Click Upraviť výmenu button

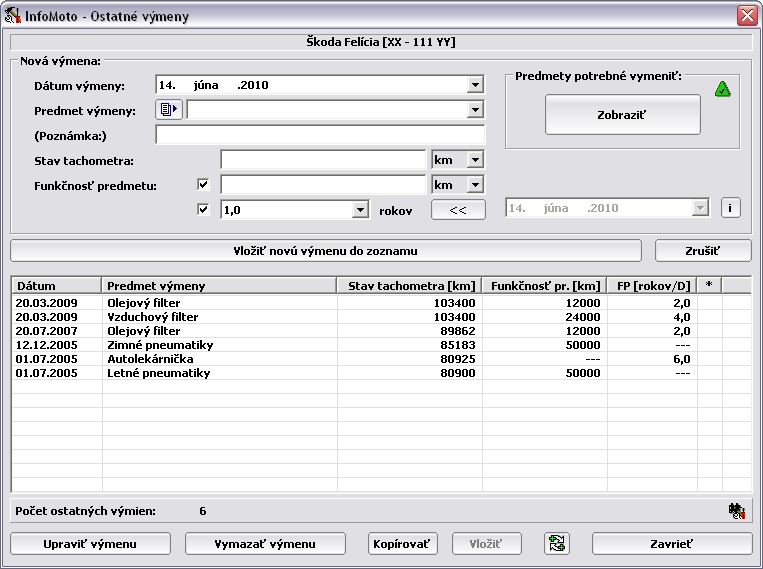[91, 544]
